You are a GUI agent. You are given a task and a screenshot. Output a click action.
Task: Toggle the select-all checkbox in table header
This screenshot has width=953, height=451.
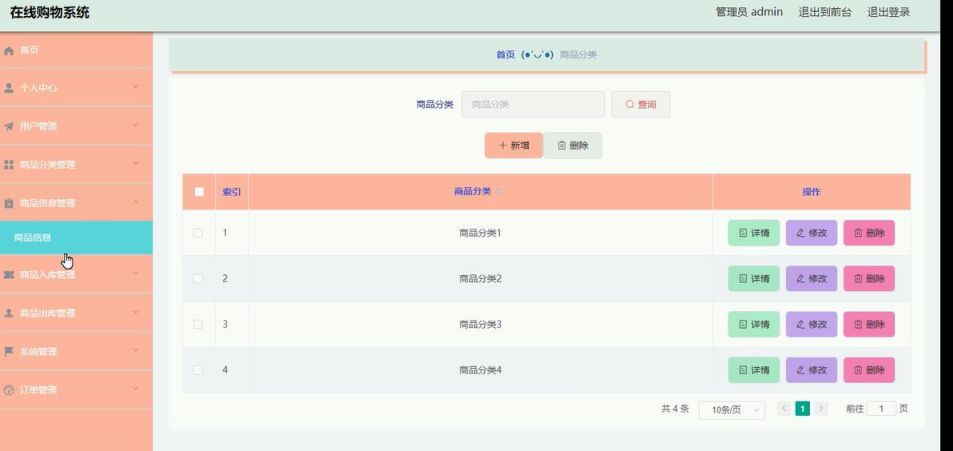(x=199, y=192)
